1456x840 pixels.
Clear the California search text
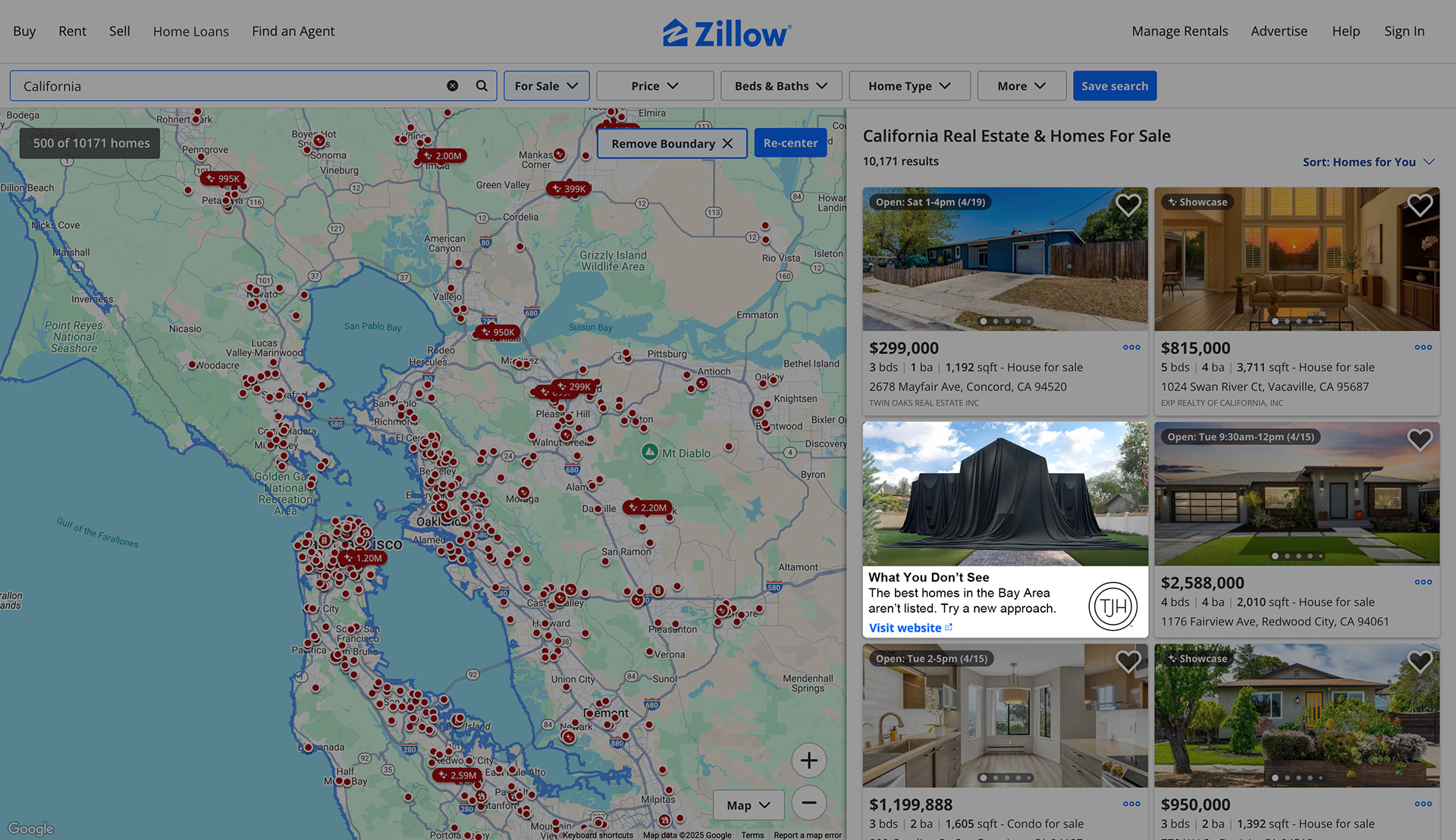(x=453, y=86)
